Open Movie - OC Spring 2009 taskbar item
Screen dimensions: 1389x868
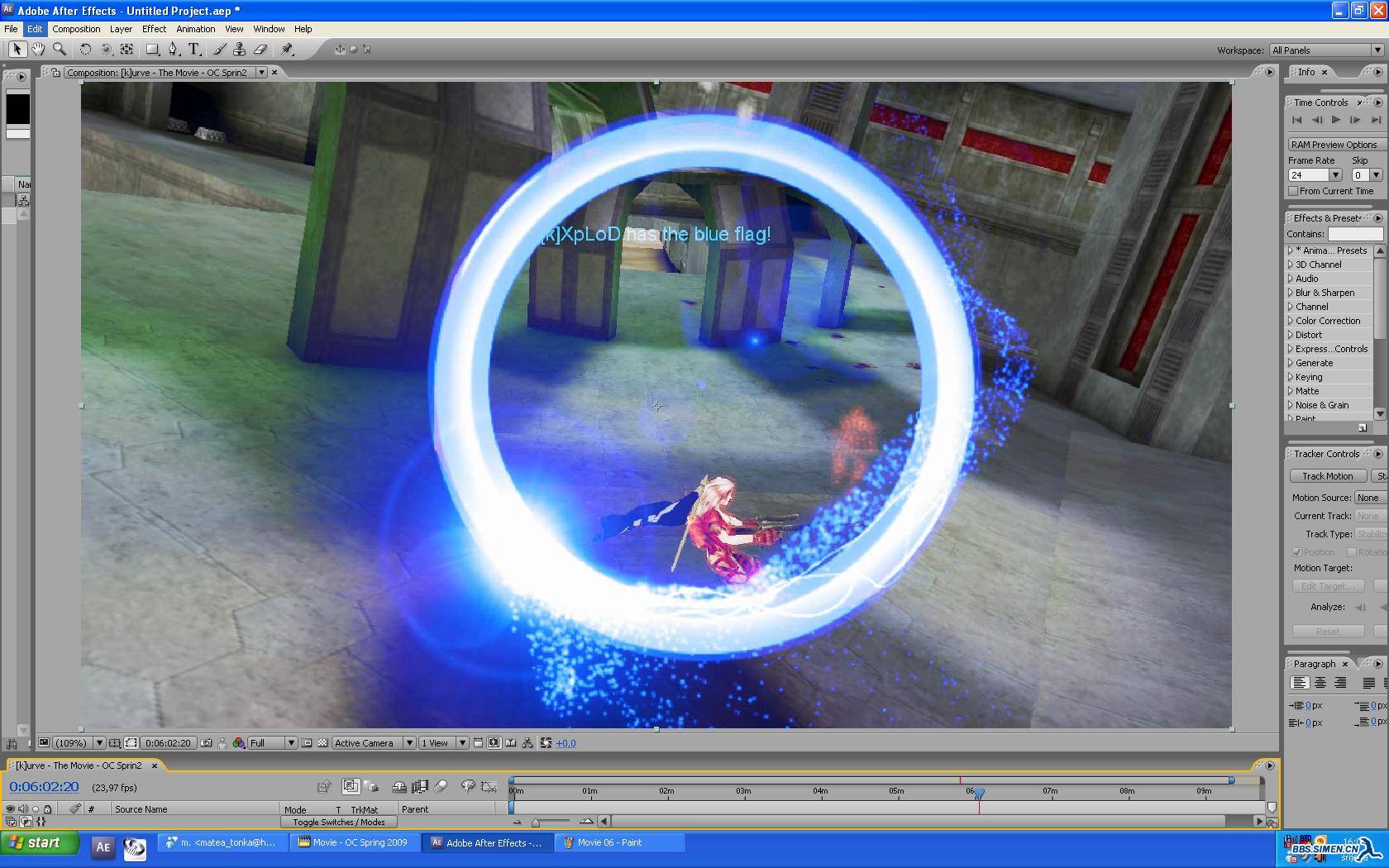356,843
